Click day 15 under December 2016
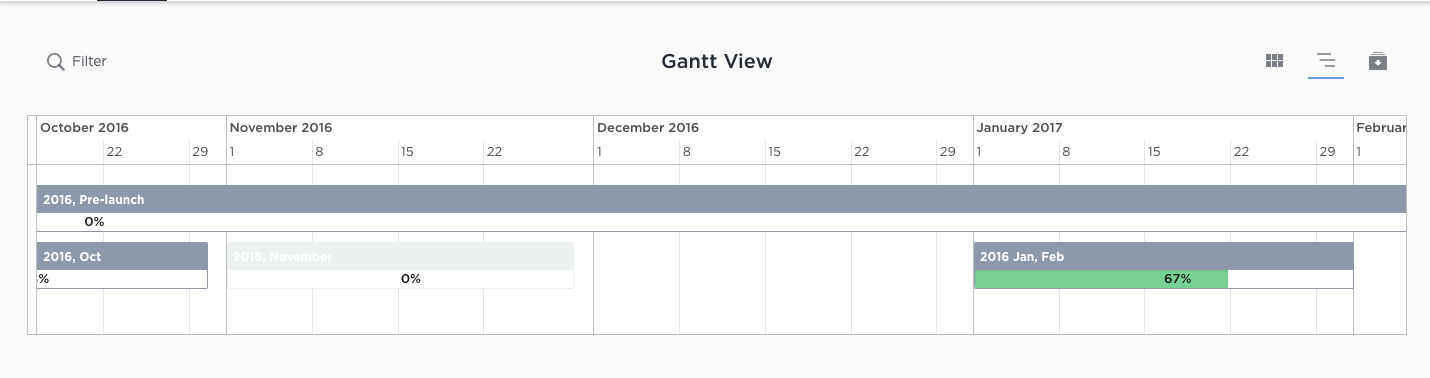1430x378 pixels. [x=774, y=152]
